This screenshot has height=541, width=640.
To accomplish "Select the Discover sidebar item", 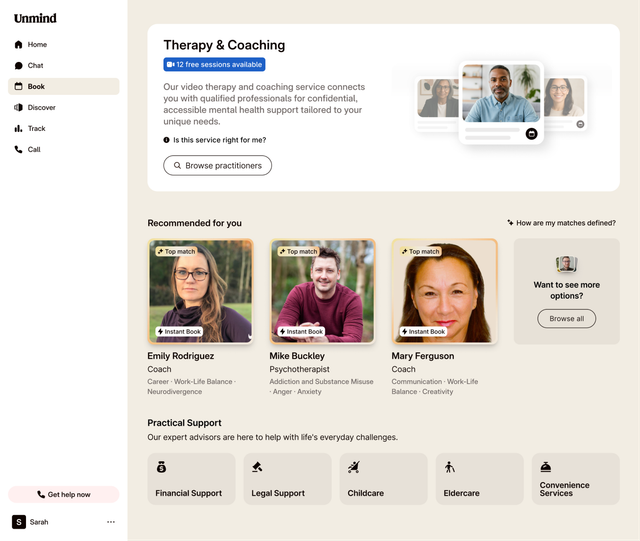I will click(x=41, y=108).
